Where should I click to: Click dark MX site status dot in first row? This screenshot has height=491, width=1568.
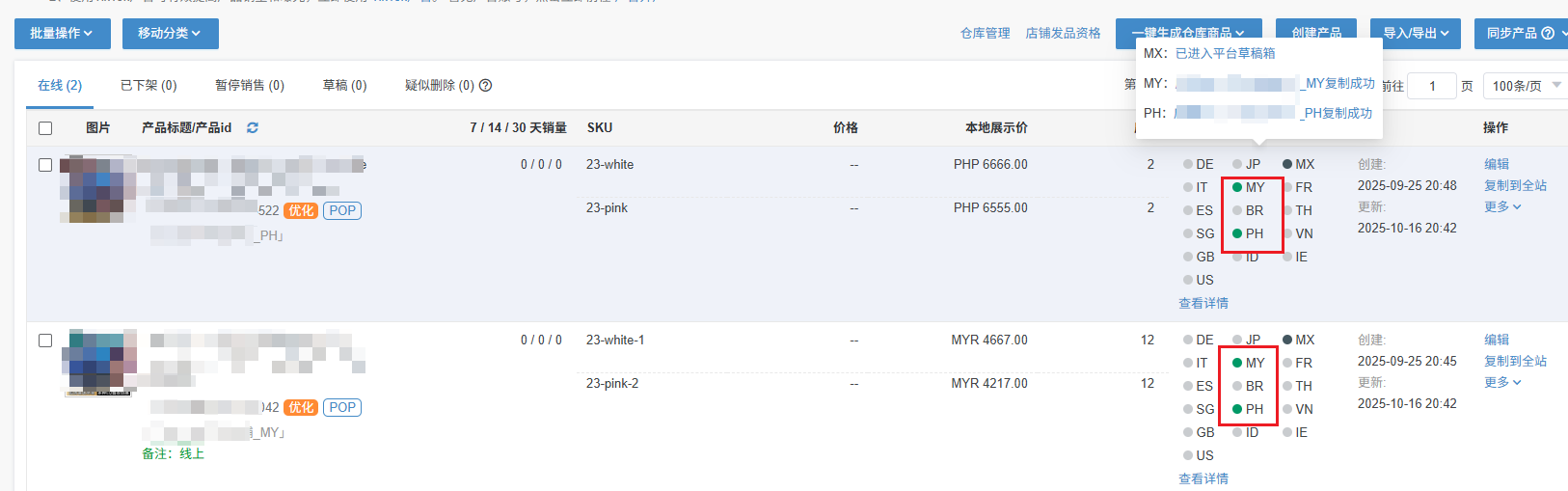(x=1287, y=164)
